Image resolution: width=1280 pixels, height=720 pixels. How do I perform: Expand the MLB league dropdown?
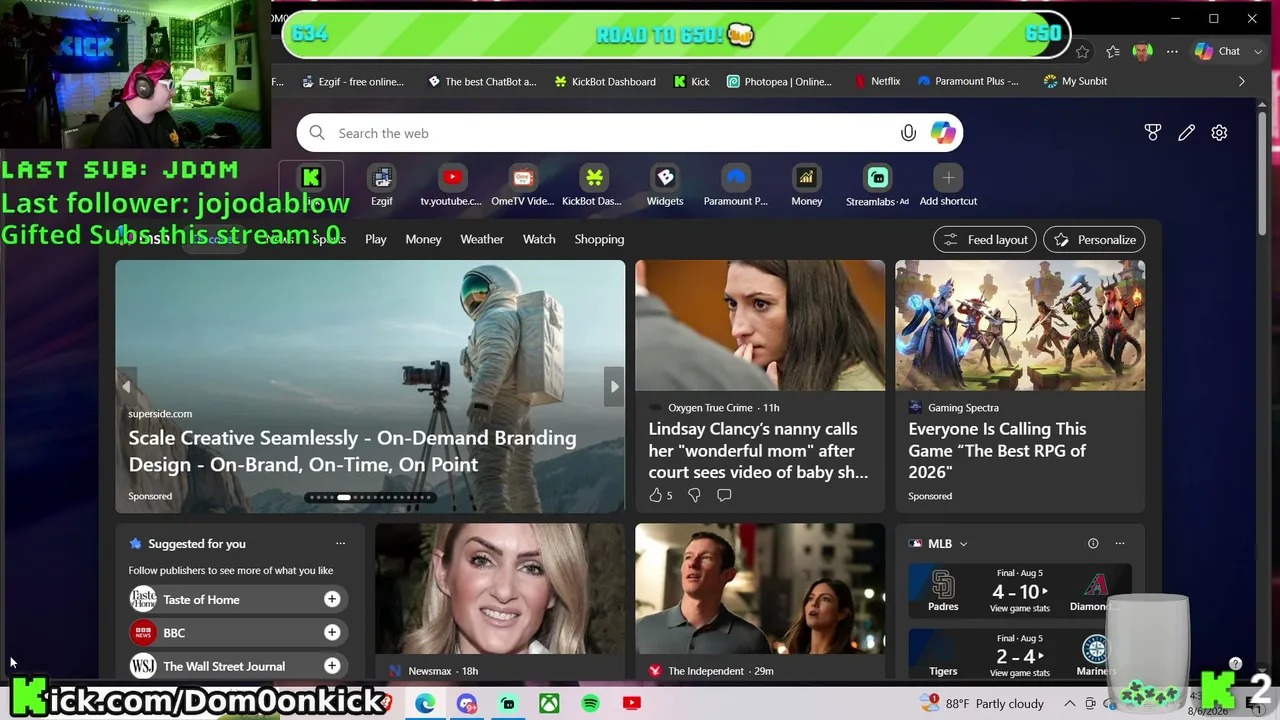click(963, 544)
